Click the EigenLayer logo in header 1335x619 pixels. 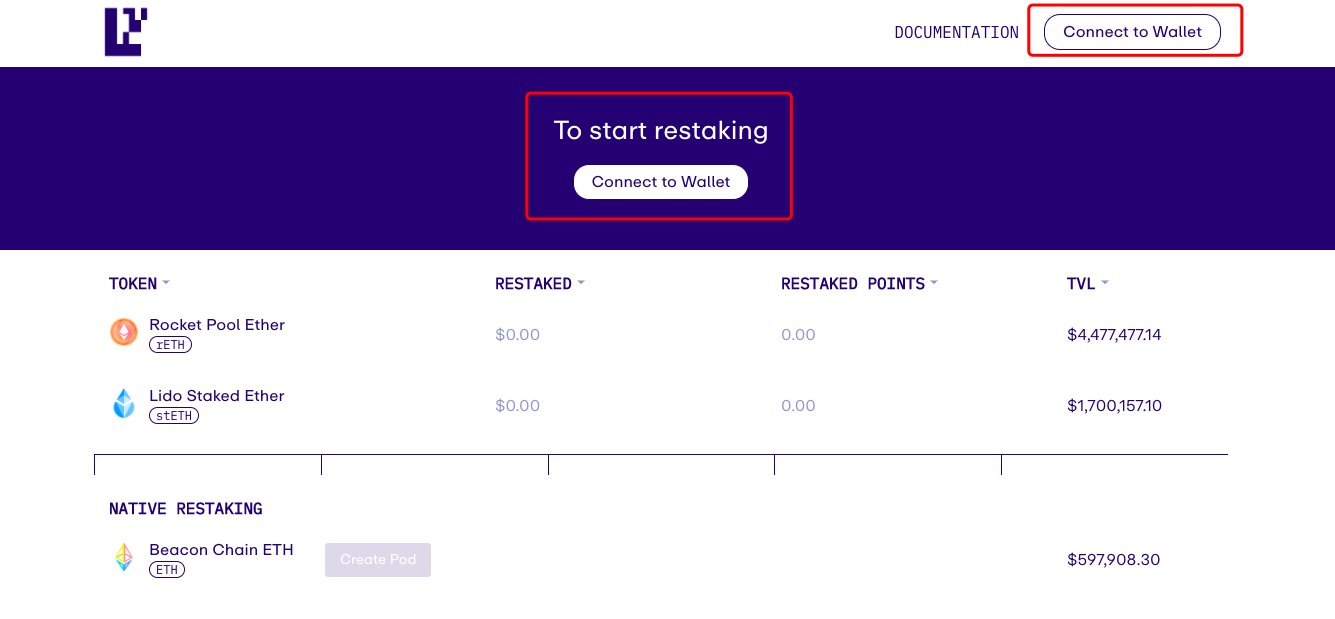click(126, 32)
